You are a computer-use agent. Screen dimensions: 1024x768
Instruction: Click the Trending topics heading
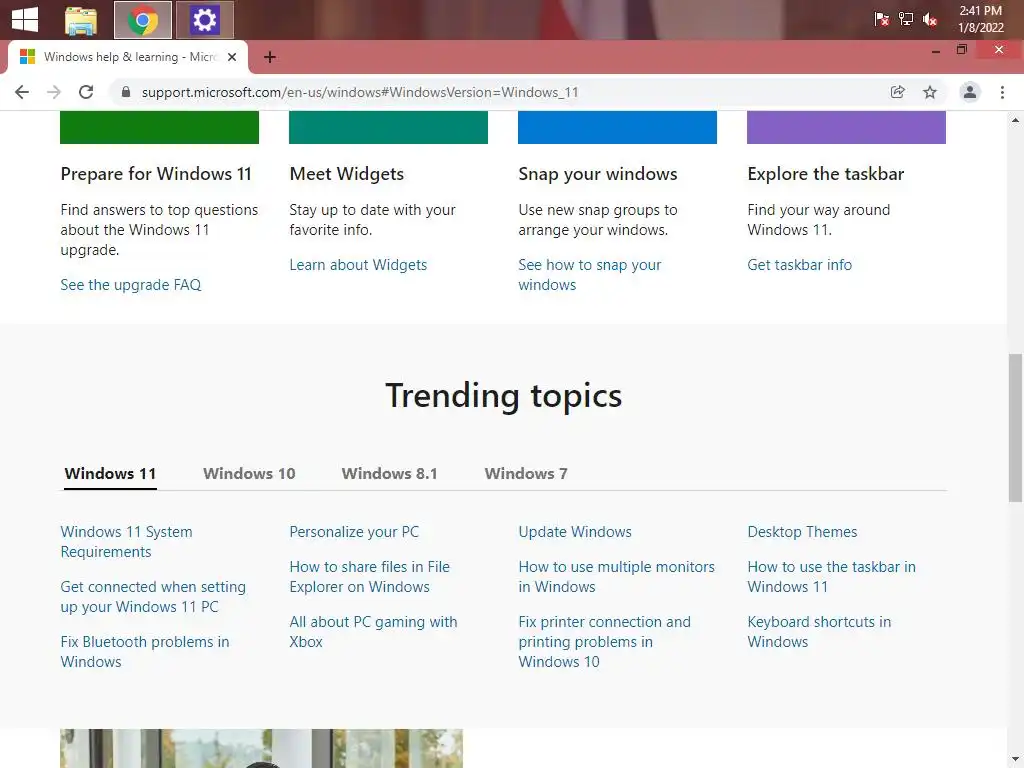pos(504,396)
